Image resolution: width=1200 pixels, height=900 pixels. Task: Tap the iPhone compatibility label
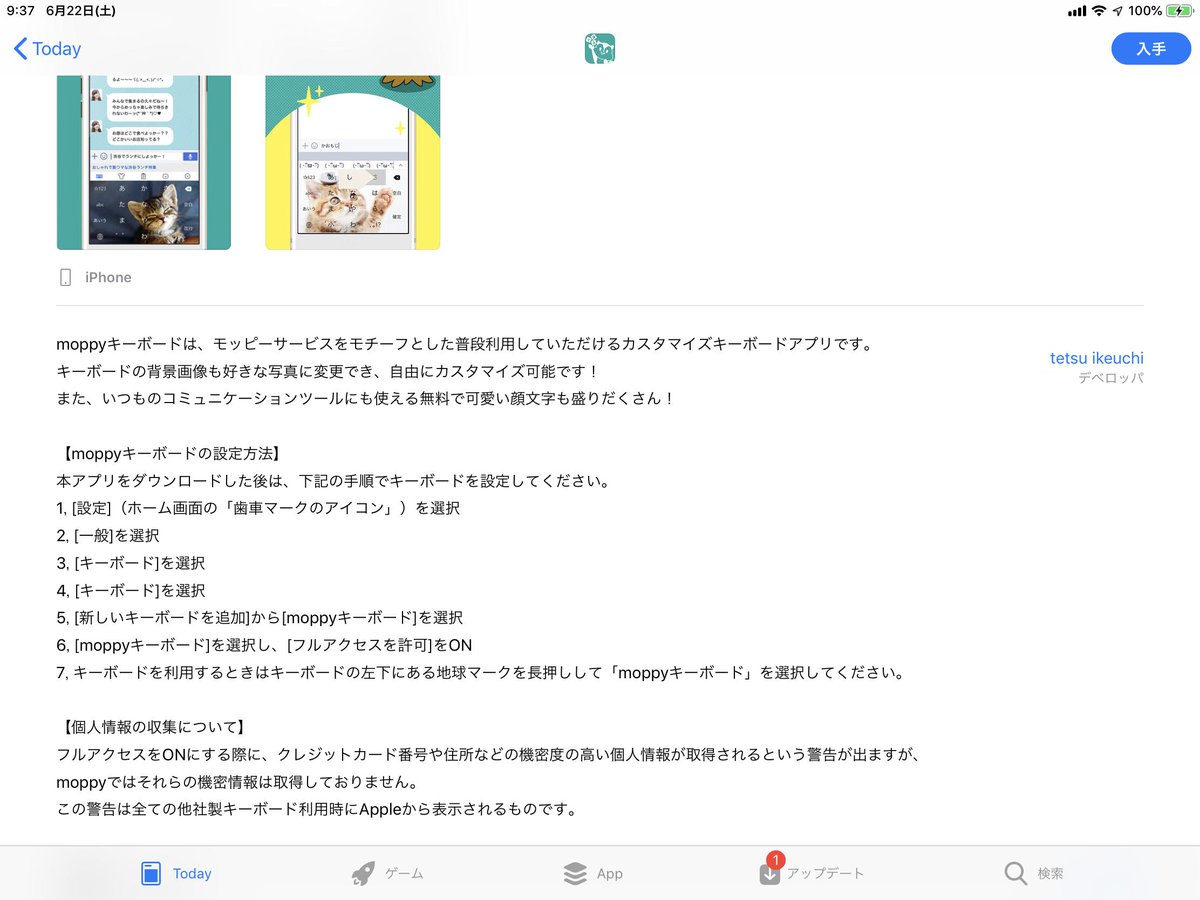click(x=108, y=277)
